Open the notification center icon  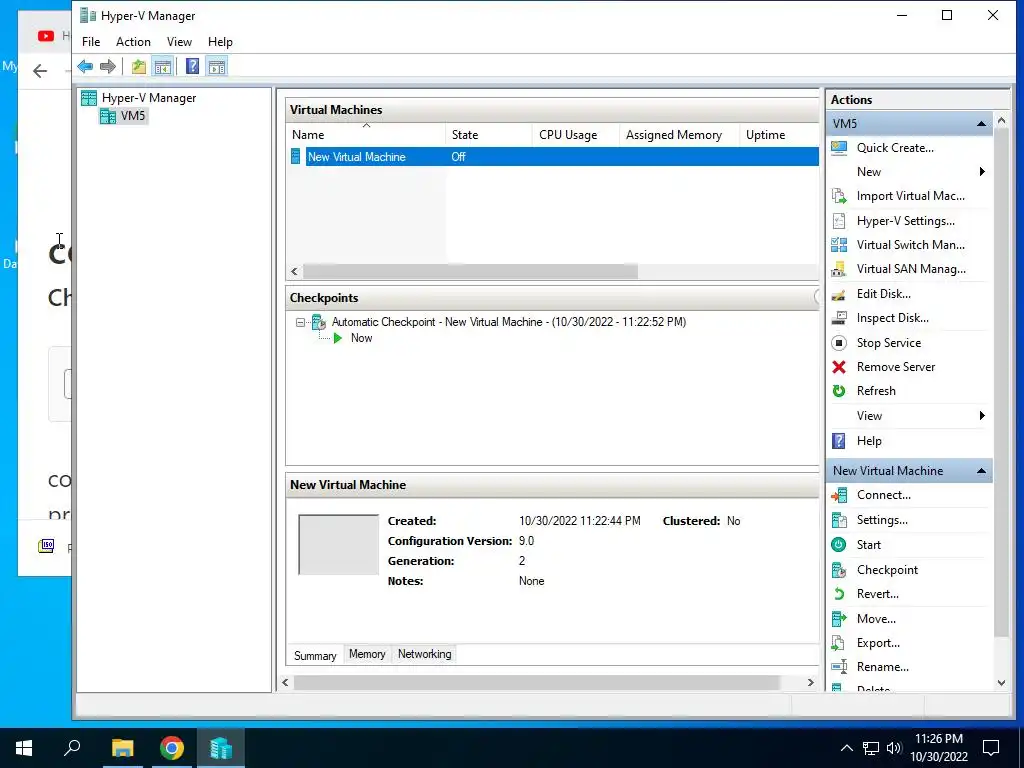pos(991,748)
